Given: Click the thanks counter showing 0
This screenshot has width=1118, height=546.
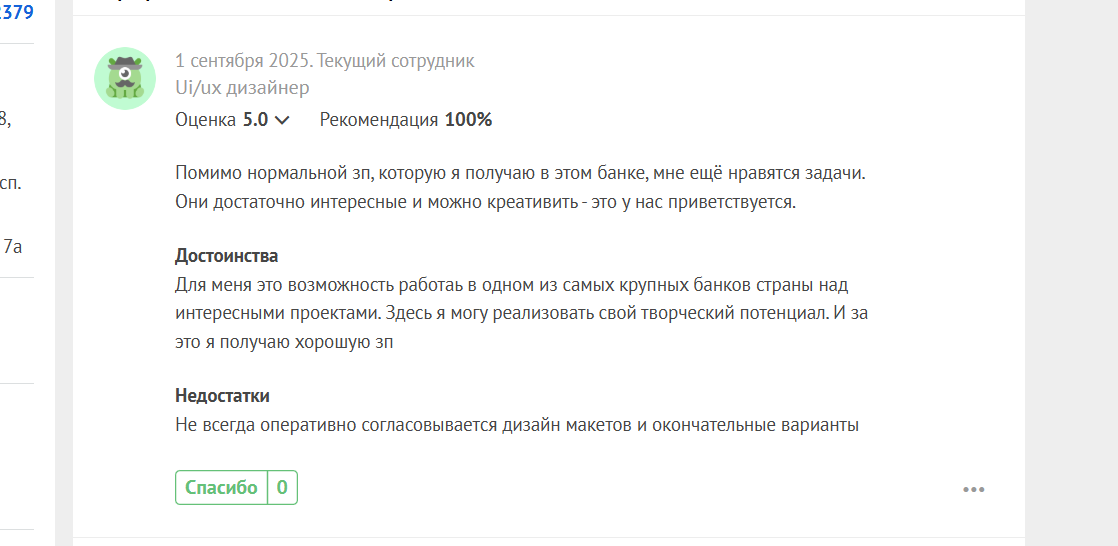Looking at the screenshot, I should pos(282,488).
